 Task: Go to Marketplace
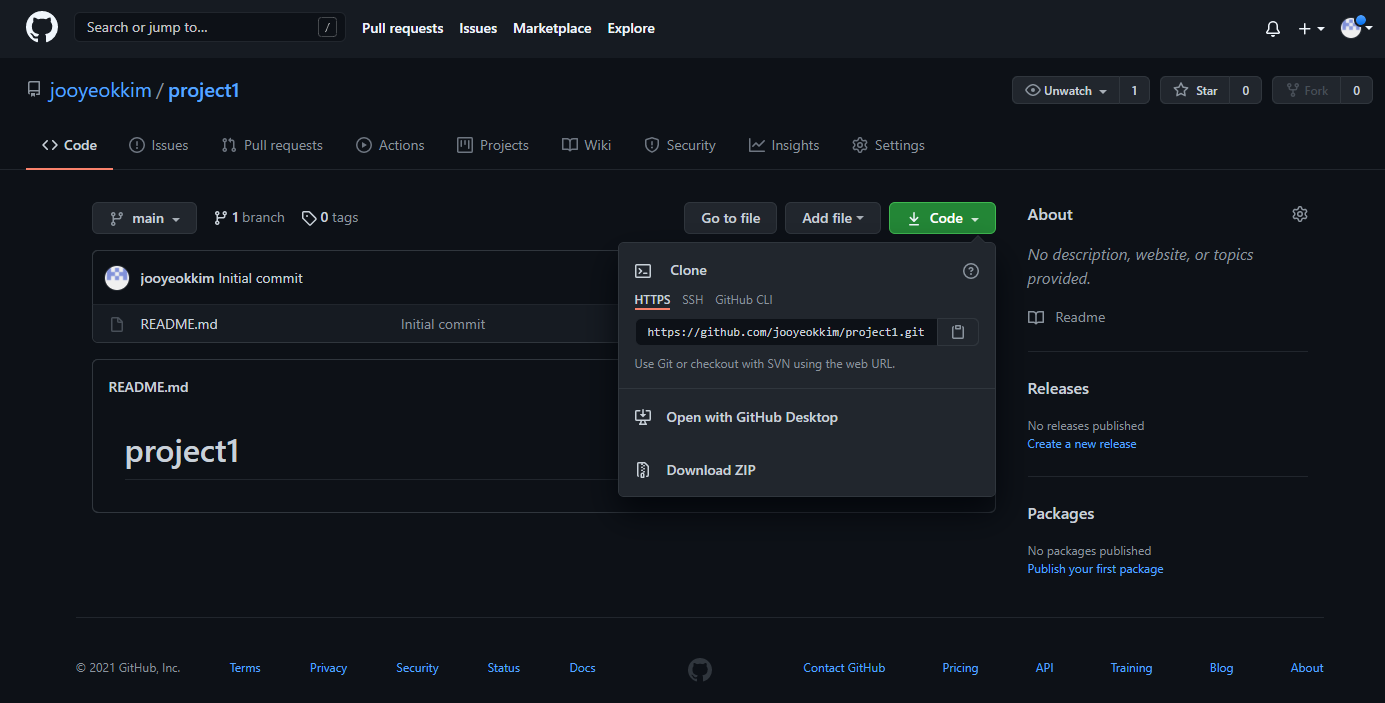pyautogui.click(x=552, y=28)
